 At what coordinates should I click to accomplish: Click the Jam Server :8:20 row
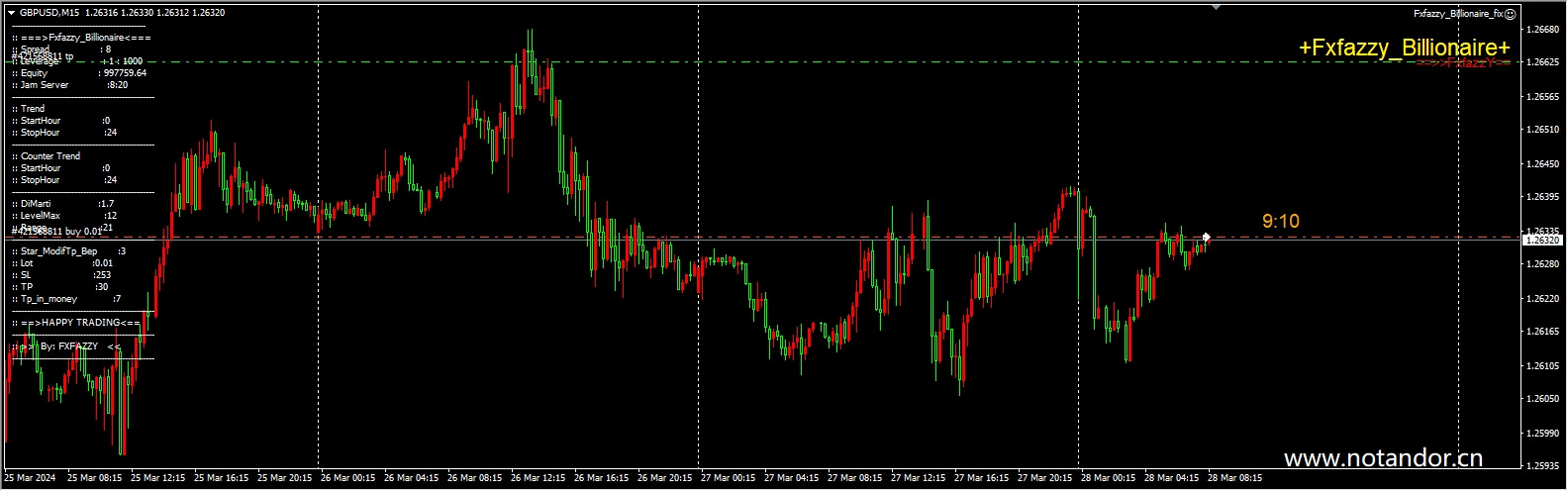coord(70,85)
